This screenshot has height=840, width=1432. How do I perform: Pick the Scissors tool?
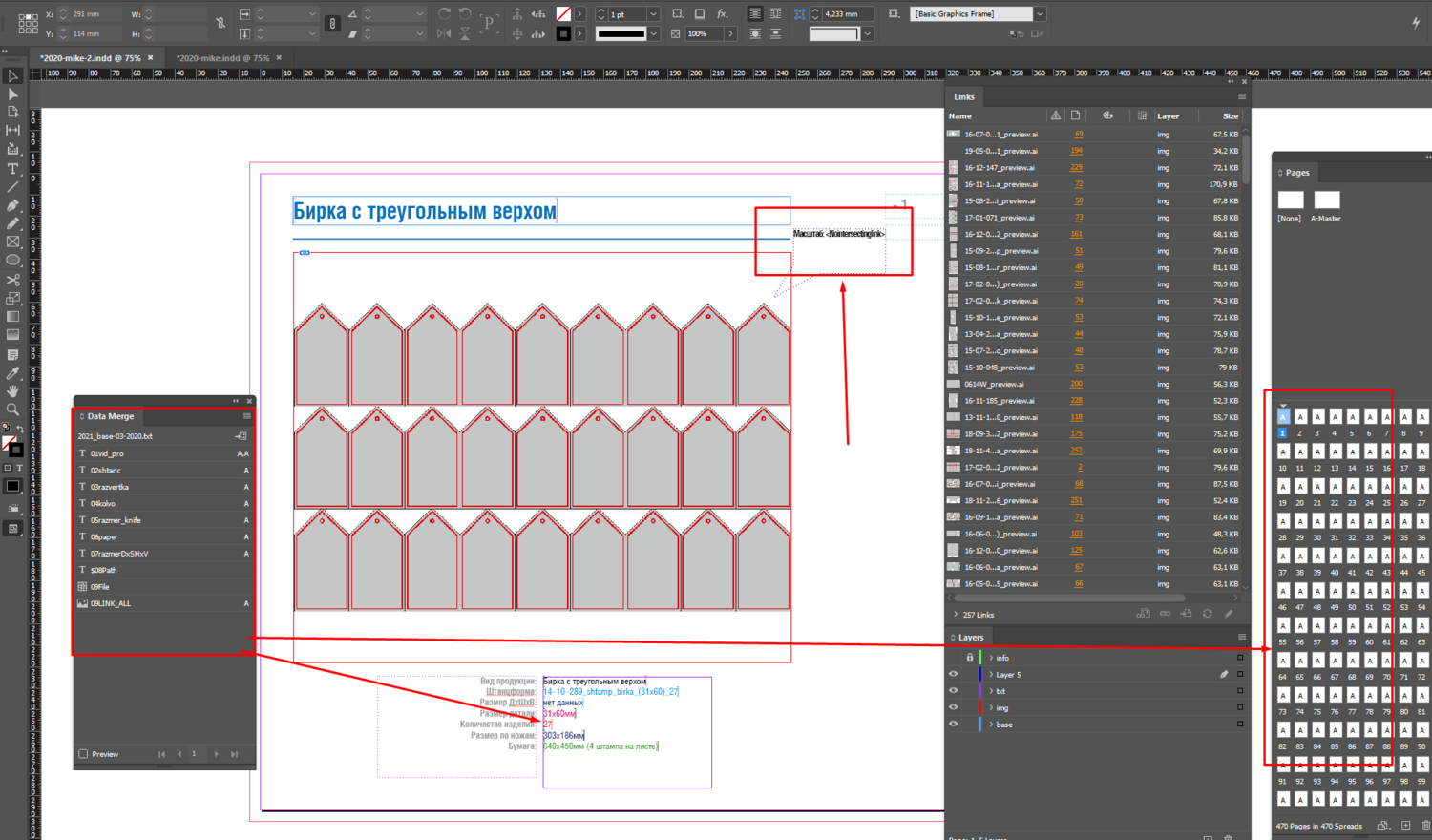click(12, 280)
